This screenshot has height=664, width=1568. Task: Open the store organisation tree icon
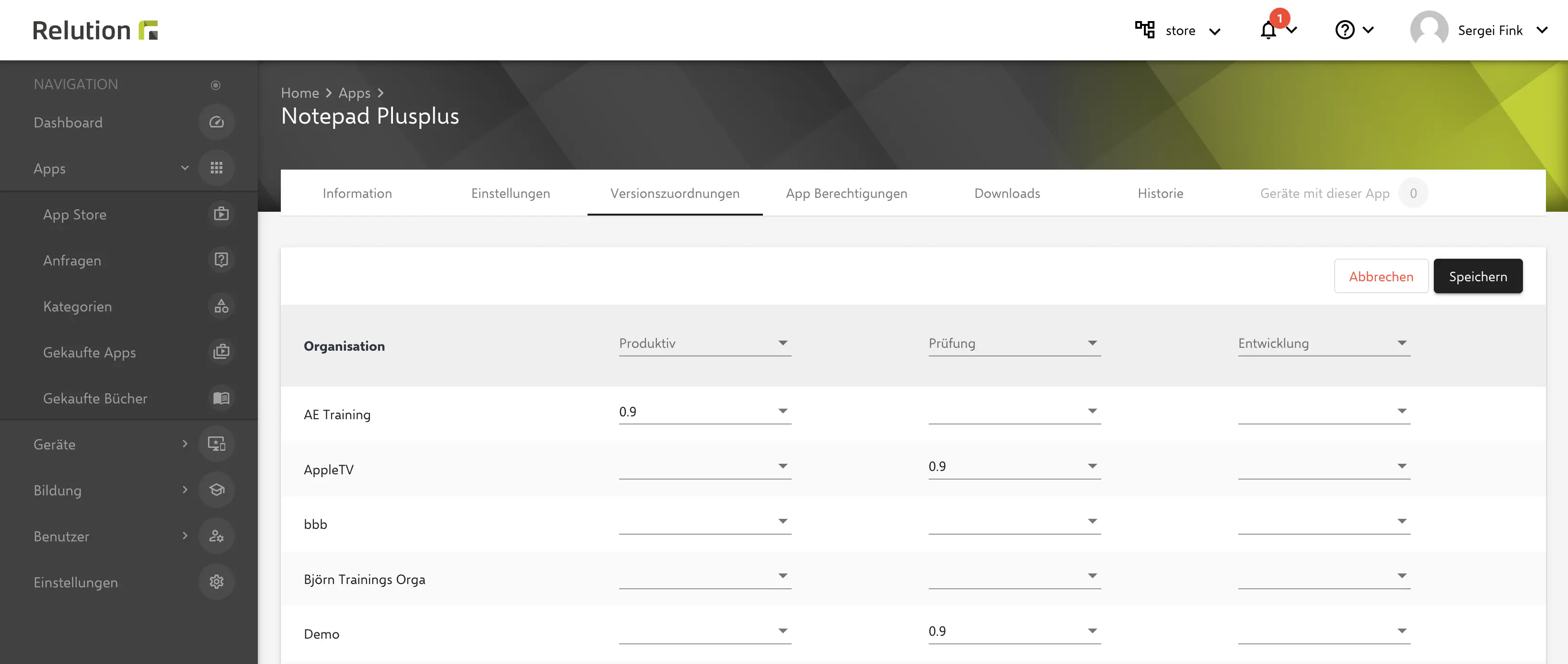(x=1144, y=30)
